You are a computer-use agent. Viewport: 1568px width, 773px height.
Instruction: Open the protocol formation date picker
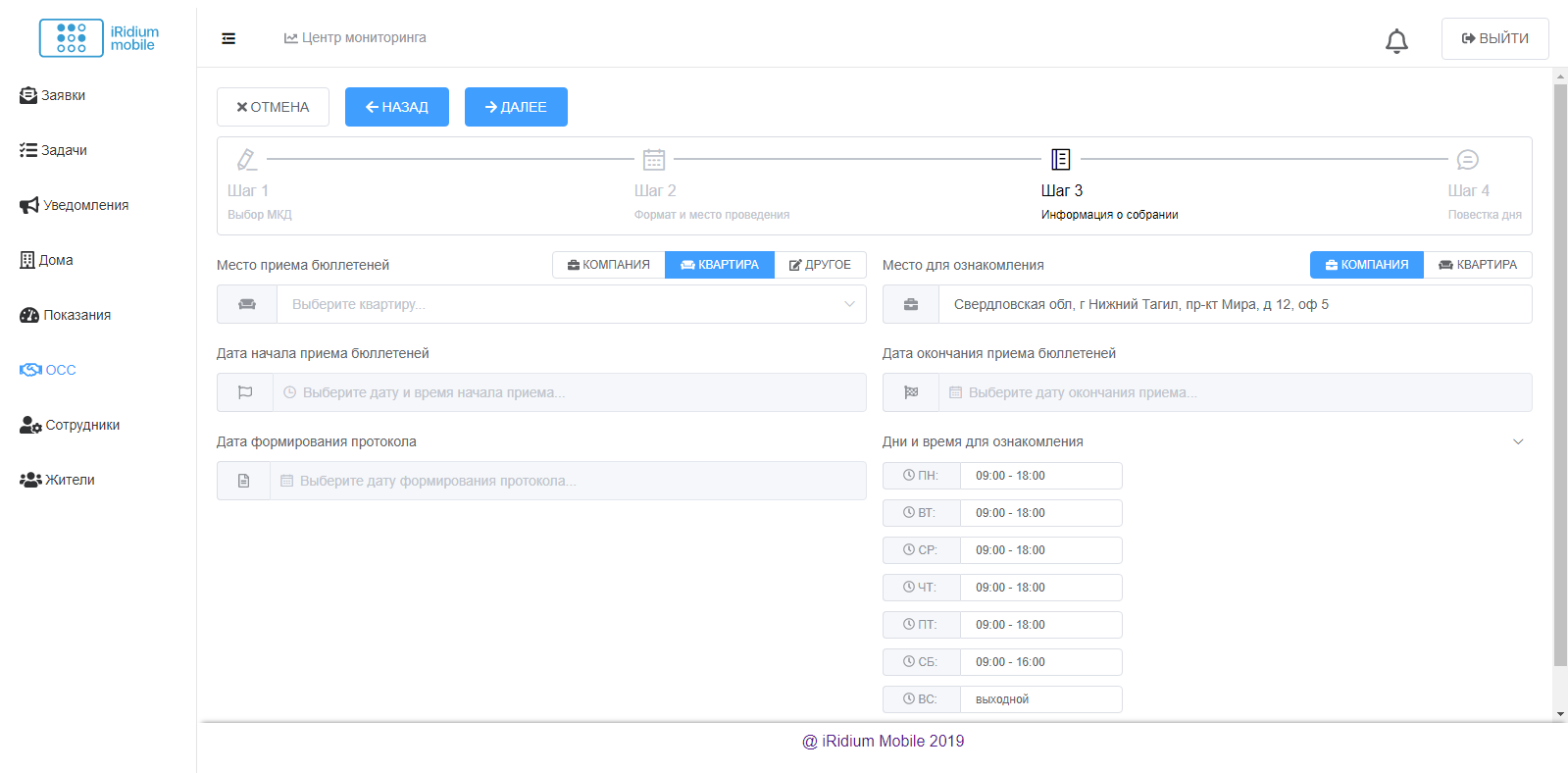click(568, 481)
